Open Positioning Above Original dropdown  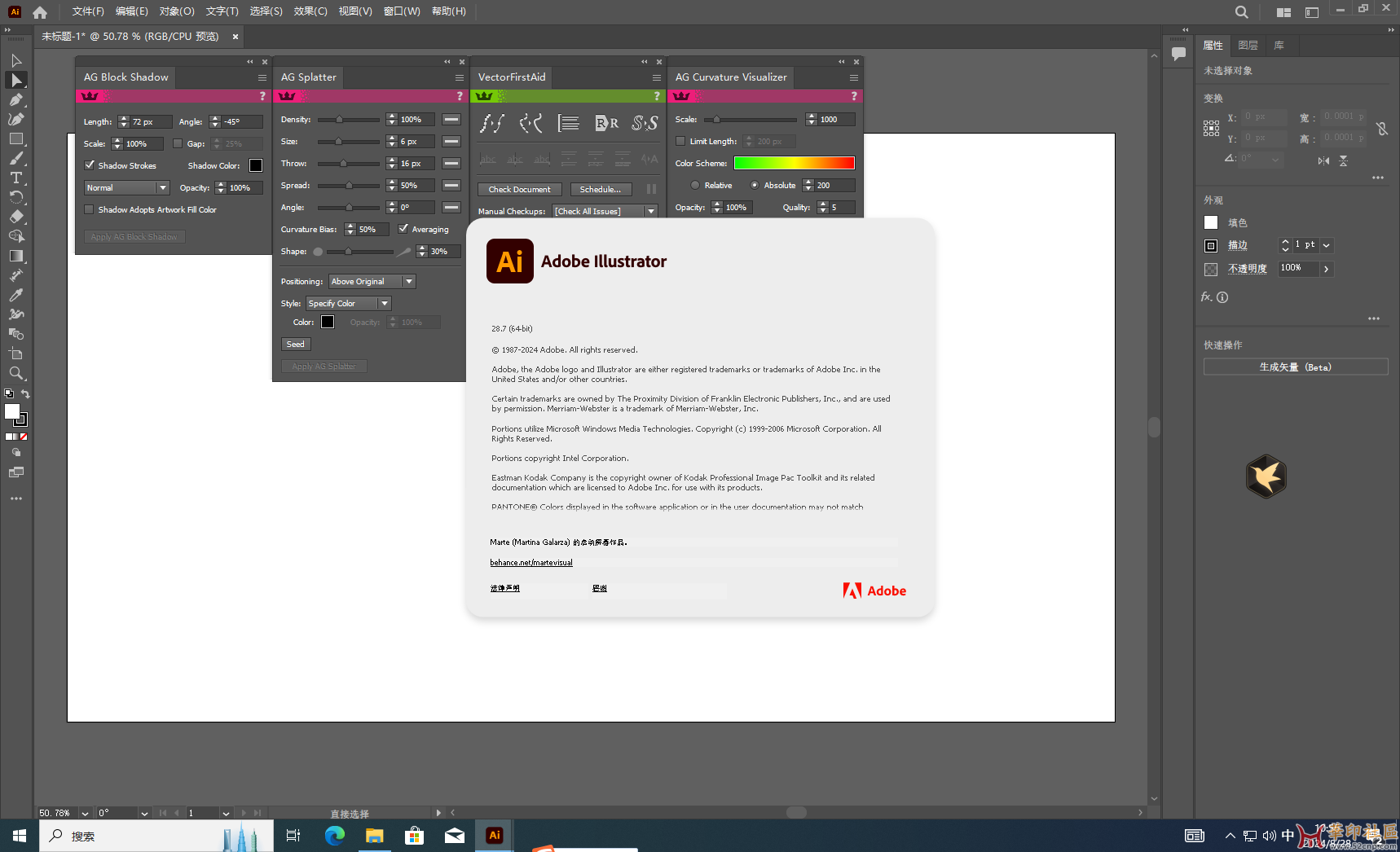[372, 281]
